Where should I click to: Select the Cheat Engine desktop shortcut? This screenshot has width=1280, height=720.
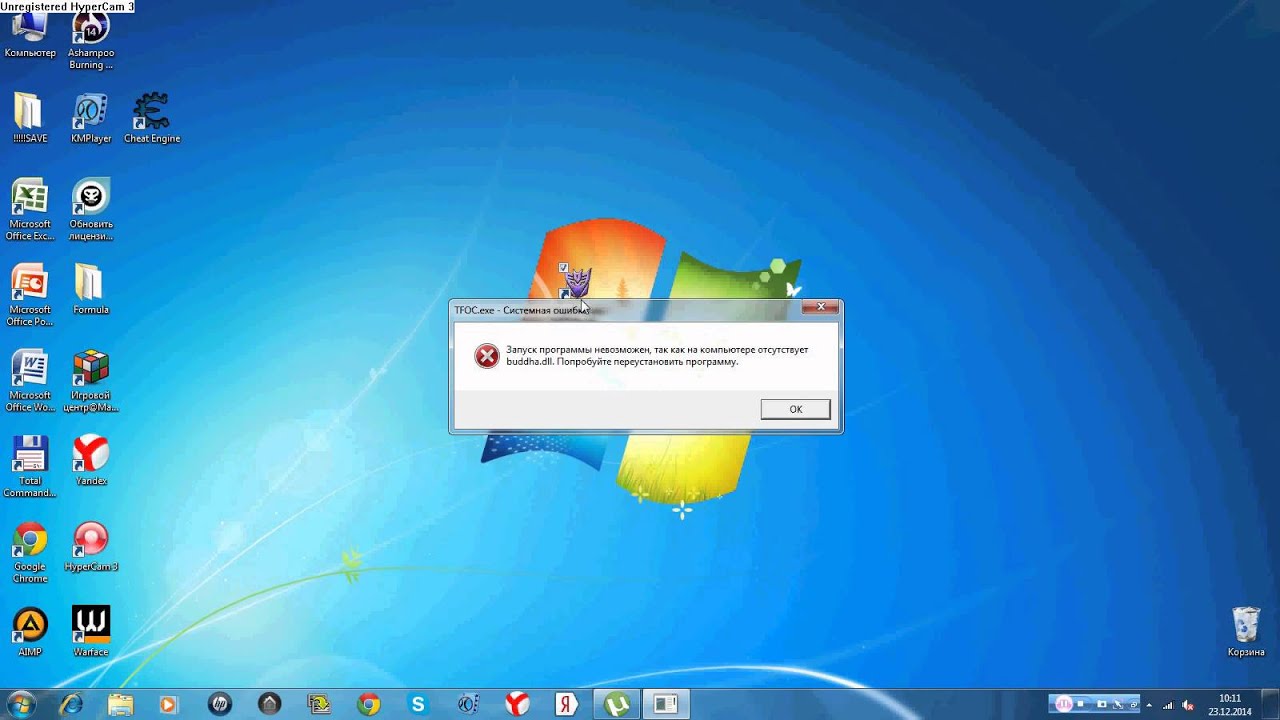click(152, 119)
